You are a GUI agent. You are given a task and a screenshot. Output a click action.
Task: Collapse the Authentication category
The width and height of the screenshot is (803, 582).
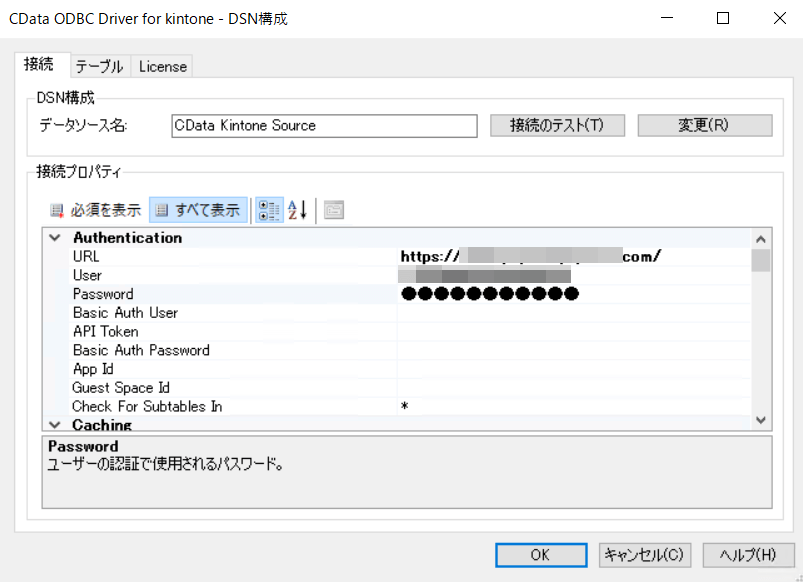click(55, 238)
